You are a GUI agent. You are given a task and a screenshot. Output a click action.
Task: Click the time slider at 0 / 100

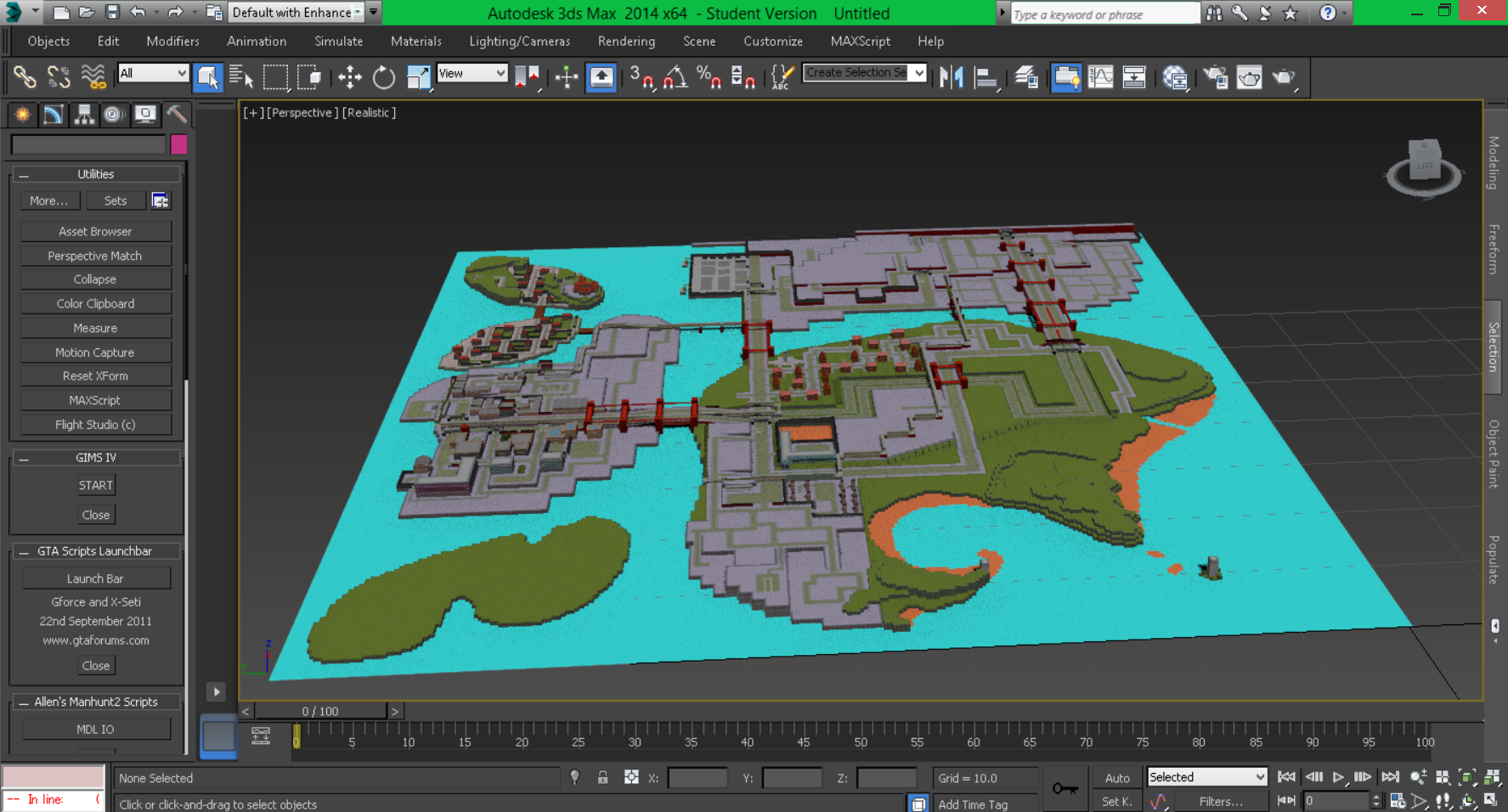(x=320, y=711)
